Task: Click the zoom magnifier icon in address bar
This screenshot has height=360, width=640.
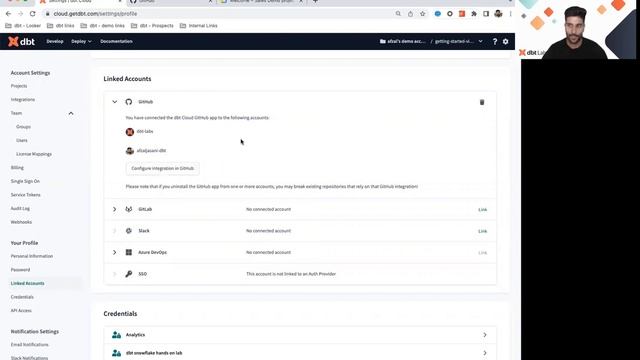Action: point(398,13)
